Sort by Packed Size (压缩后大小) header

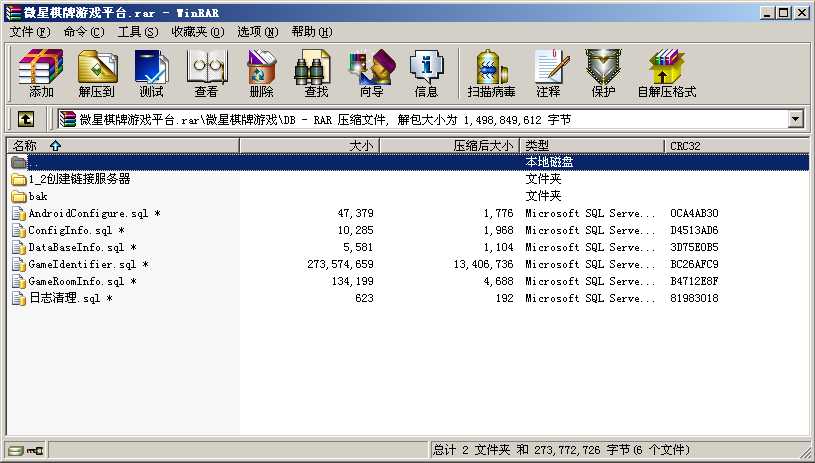(x=450, y=145)
